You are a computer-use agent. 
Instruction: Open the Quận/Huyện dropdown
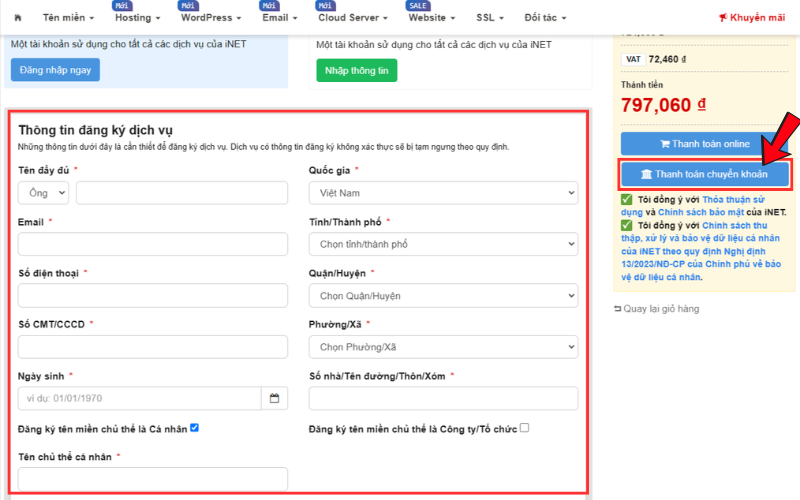pyautogui.click(x=443, y=296)
